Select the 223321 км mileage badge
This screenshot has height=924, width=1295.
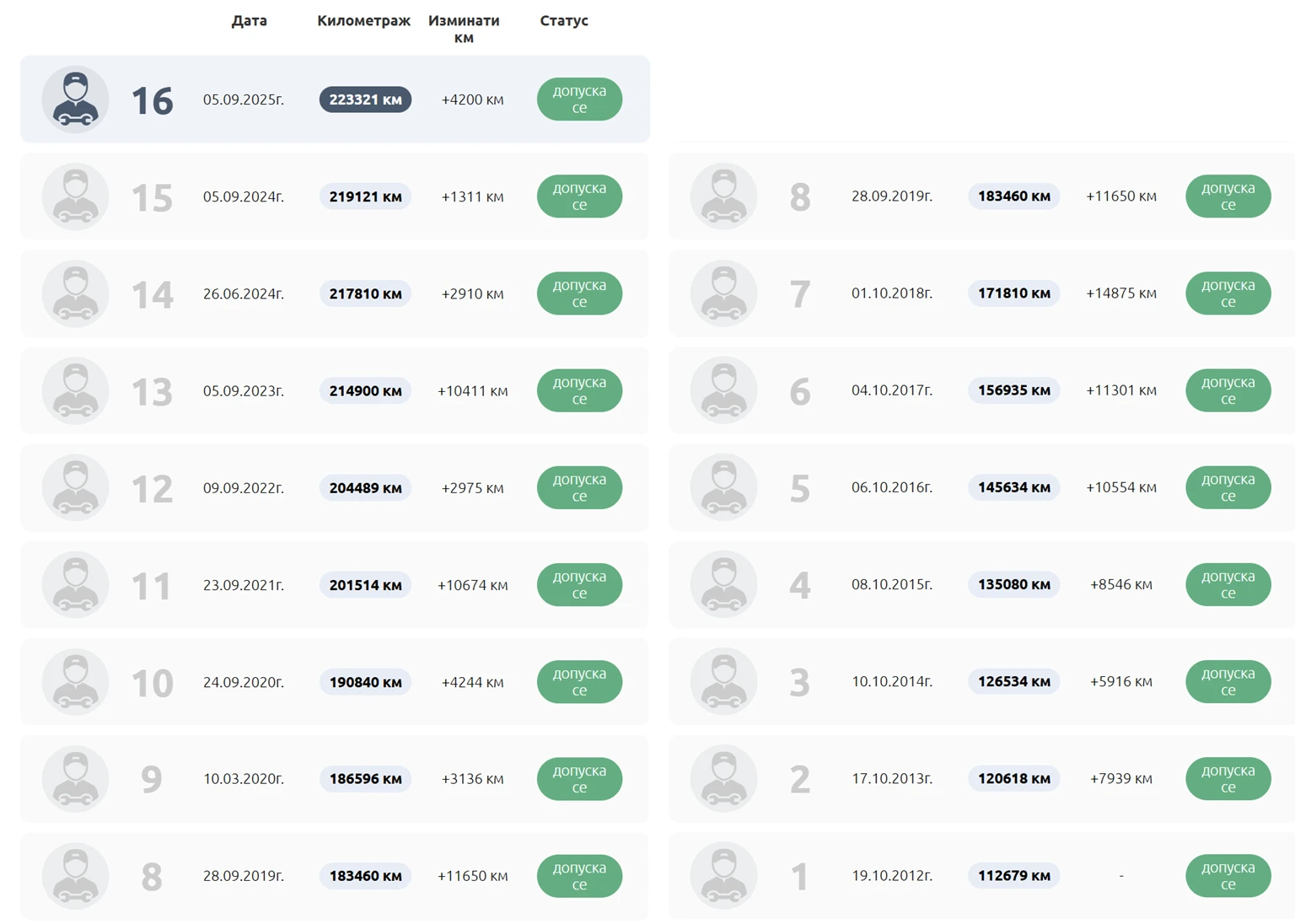(365, 99)
